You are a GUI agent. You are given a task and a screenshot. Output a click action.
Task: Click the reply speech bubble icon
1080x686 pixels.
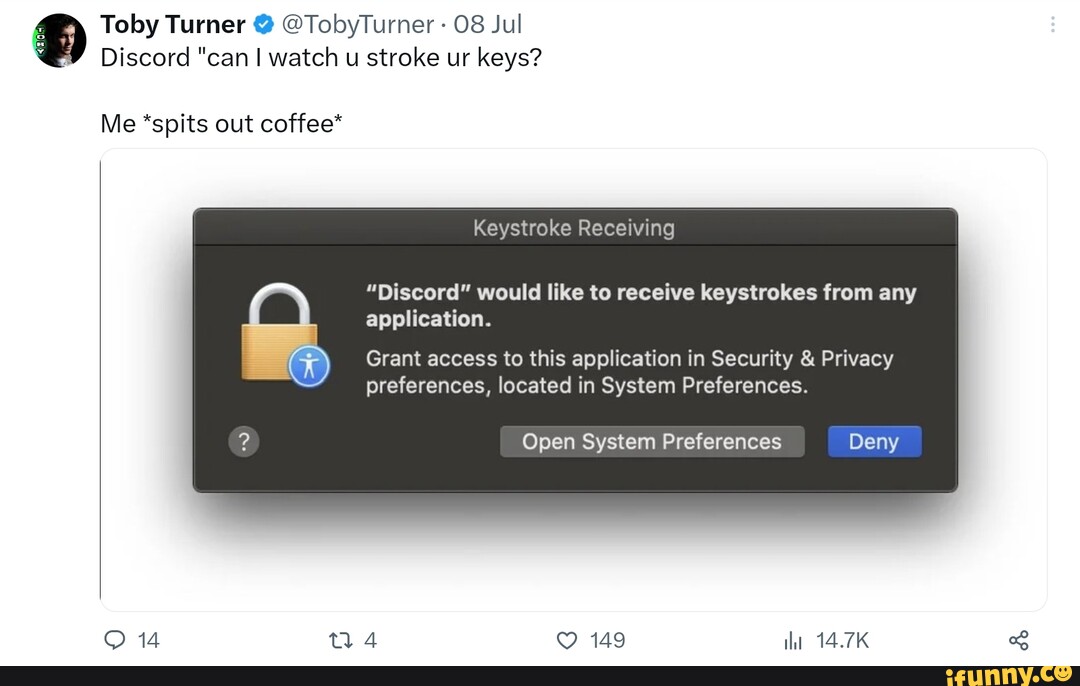[115, 640]
